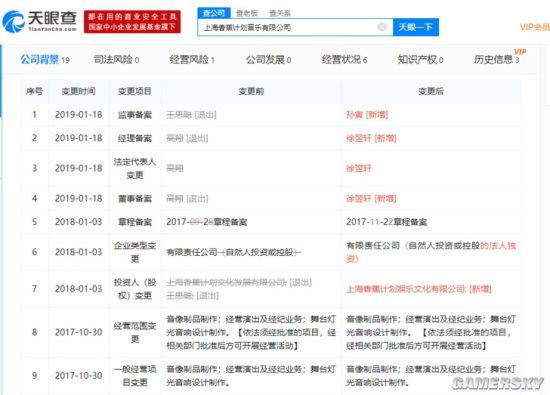Screen dimensions: 550x395
Task: Open the former legal representative name in row 3
Action: tap(175, 168)
